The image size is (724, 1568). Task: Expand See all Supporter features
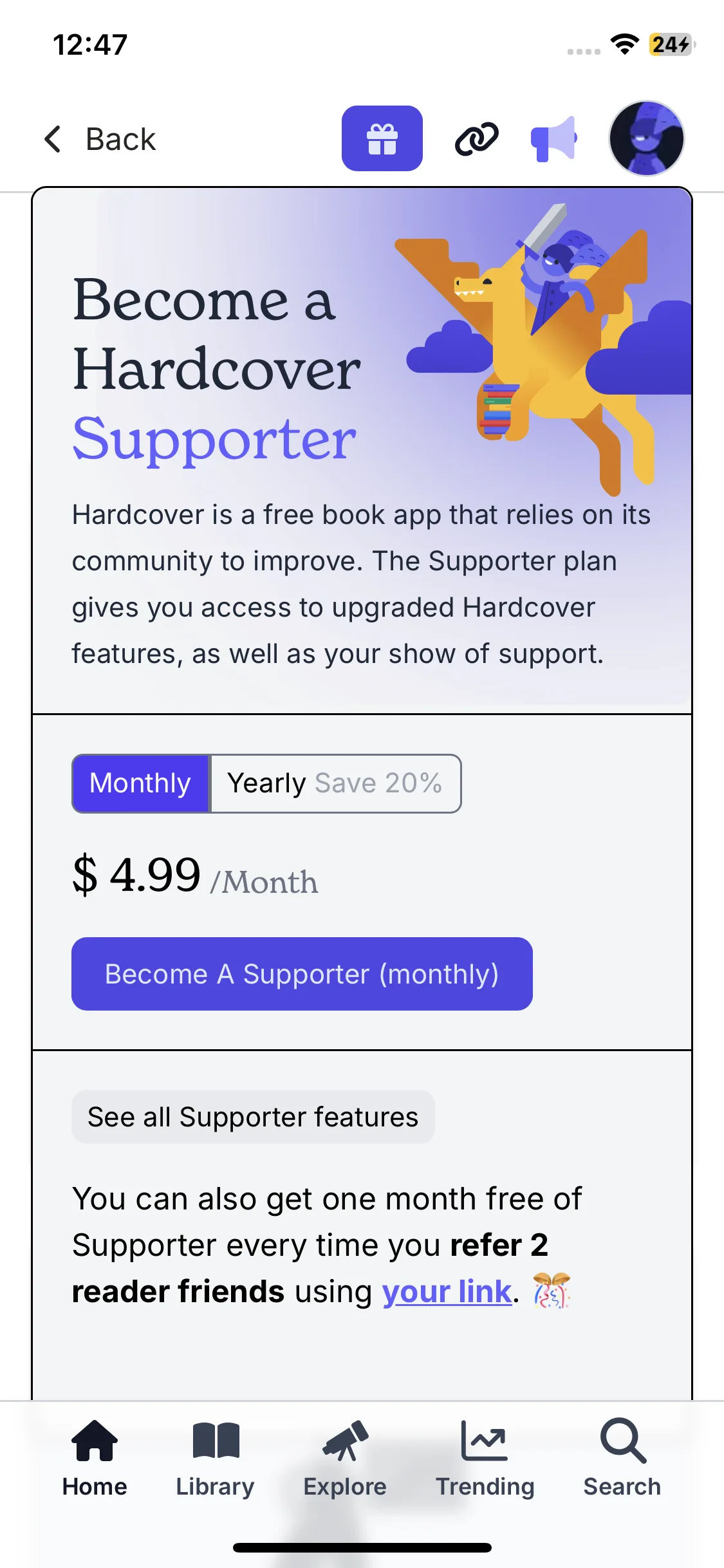[253, 1117]
